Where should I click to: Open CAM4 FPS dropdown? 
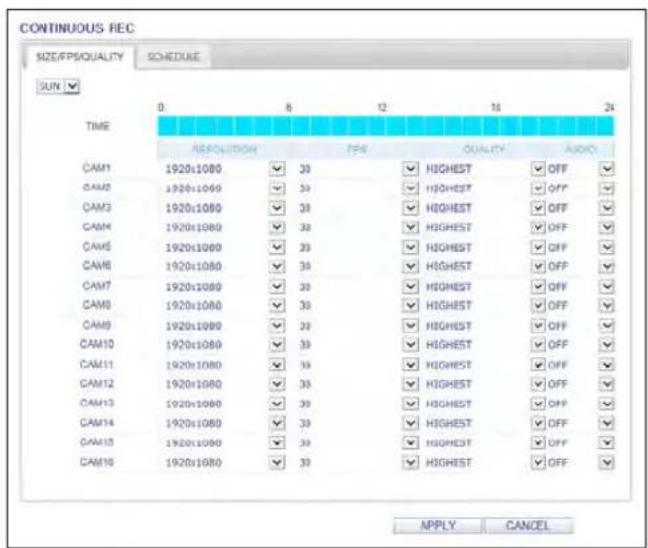point(410,227)
